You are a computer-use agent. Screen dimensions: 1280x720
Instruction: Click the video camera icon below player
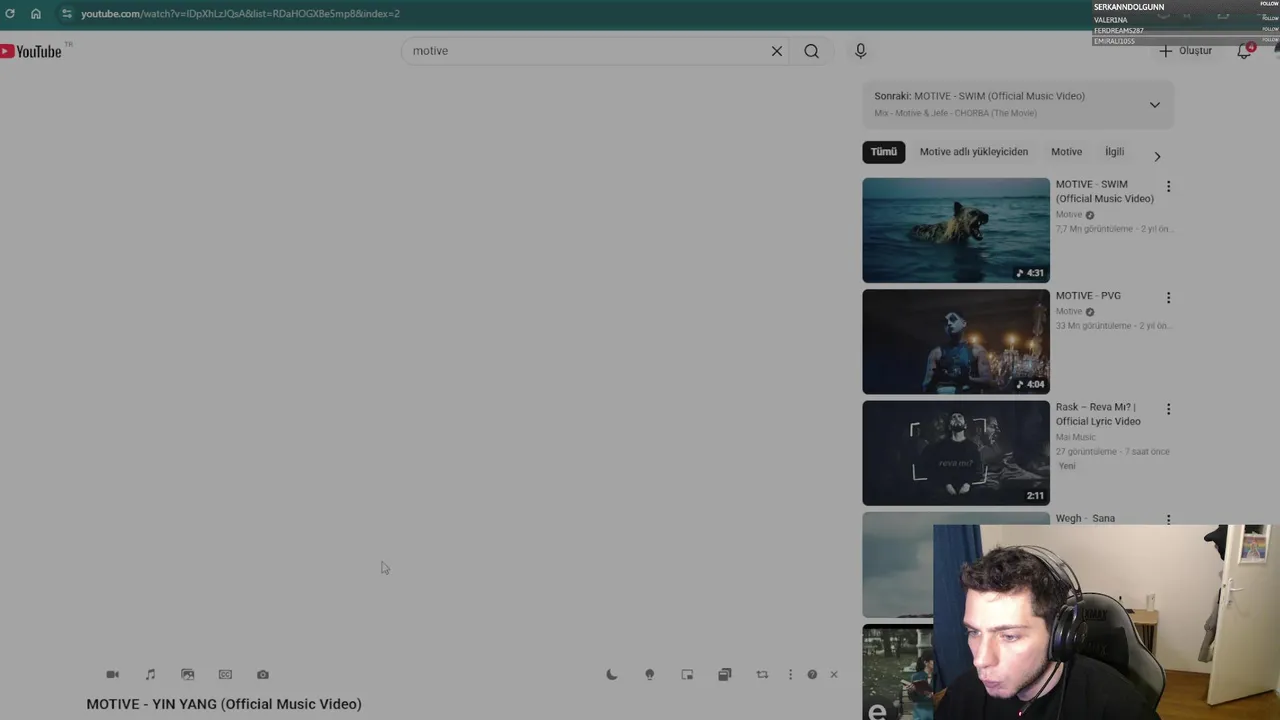[113, 675]
